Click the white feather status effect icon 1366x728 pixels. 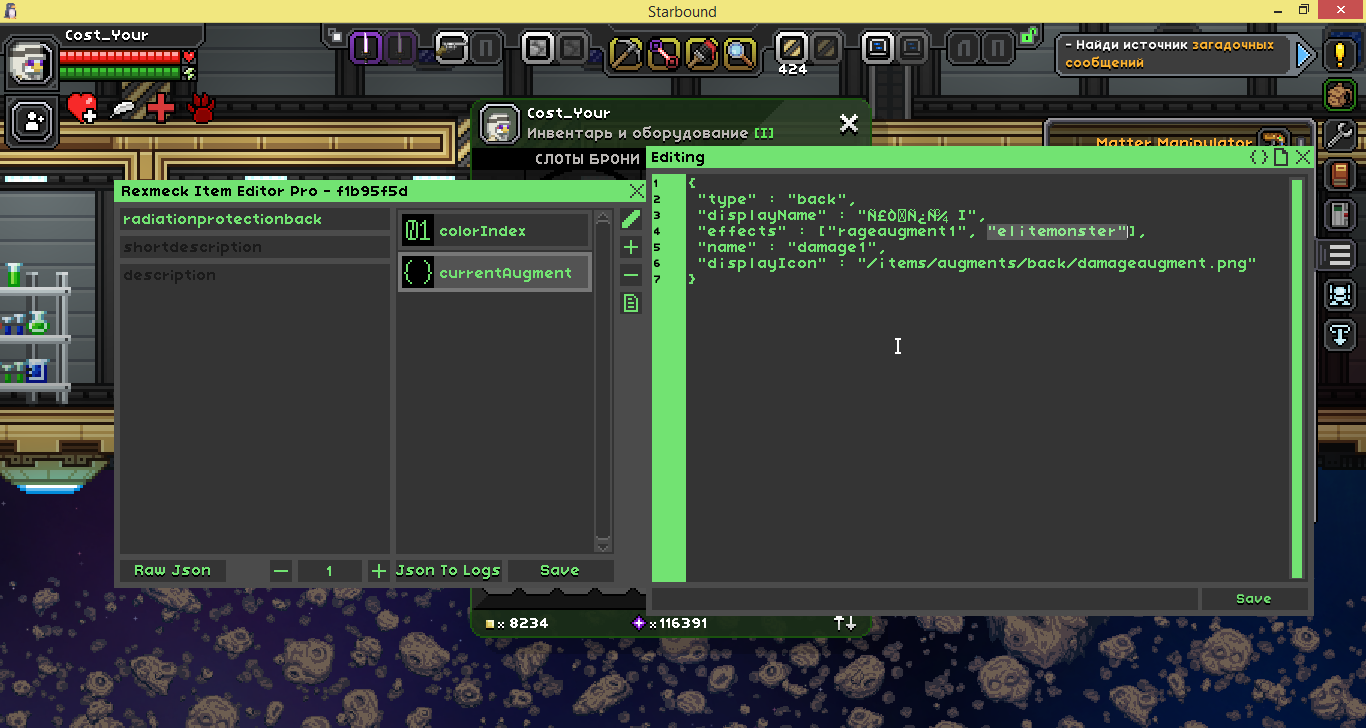coord(123,108)
